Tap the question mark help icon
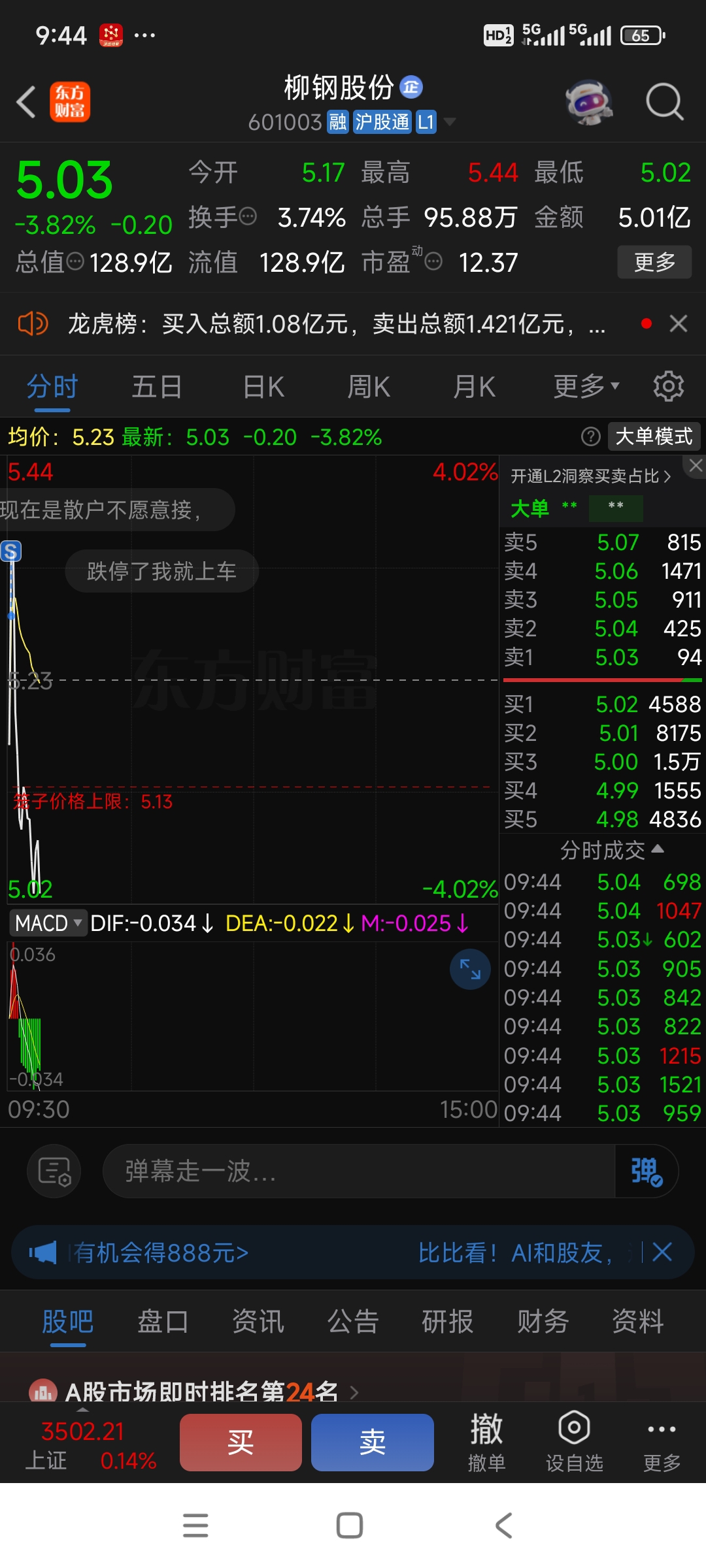Image resolution: width=706 pixels, height=1568 pixels. 591,436
